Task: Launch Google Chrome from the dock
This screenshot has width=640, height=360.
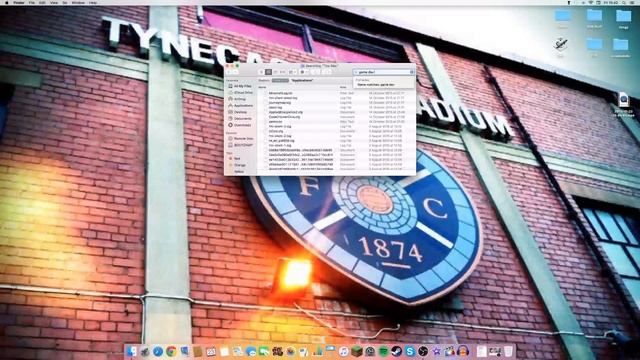Action: [171, 351]
